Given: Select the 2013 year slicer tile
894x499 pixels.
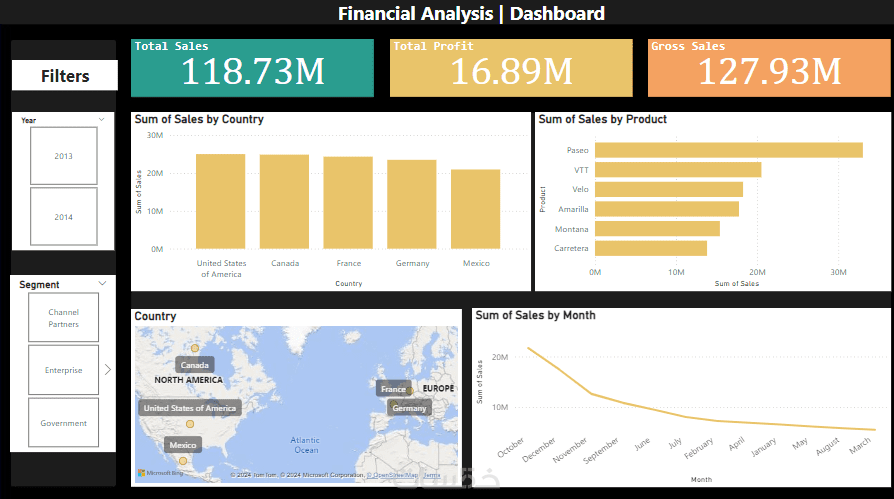Looking at the screenshot, I should point(63,156).
